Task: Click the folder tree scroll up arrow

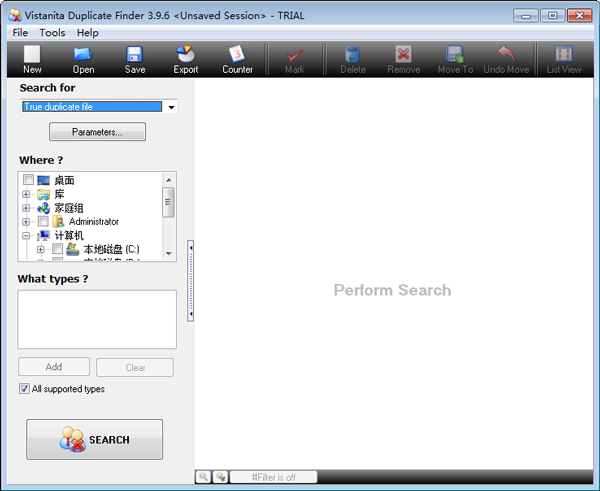Action: click(x=169, y=179)
